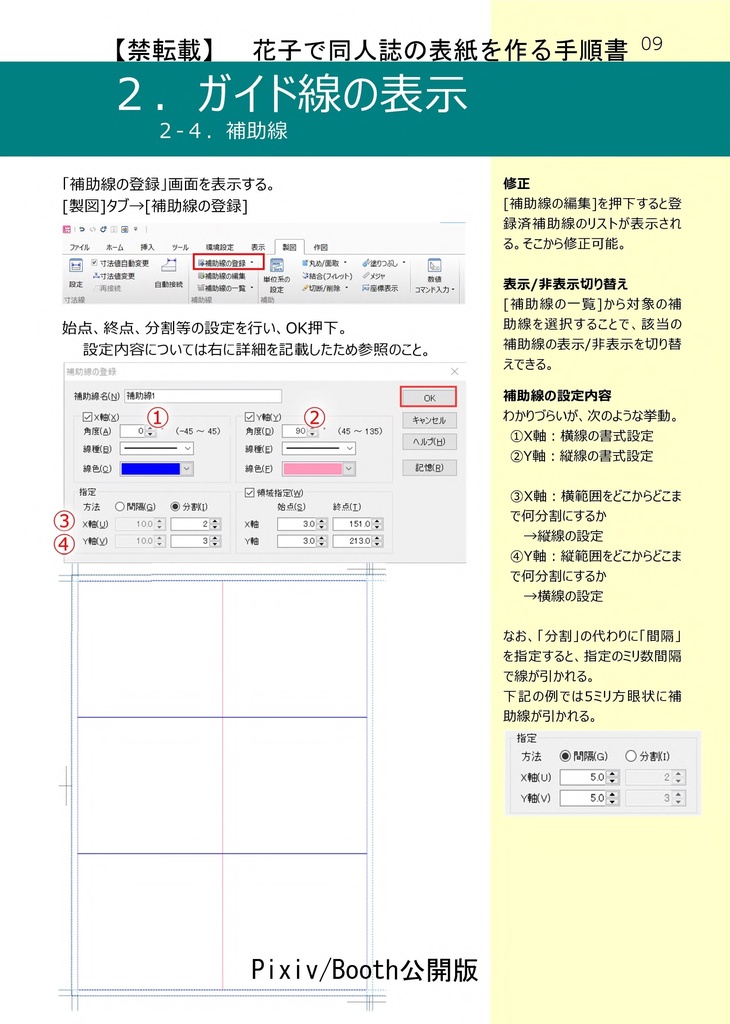Pick the pink 線色(F) color swatch
This screenshot has width=730, height=1024.
312,468
